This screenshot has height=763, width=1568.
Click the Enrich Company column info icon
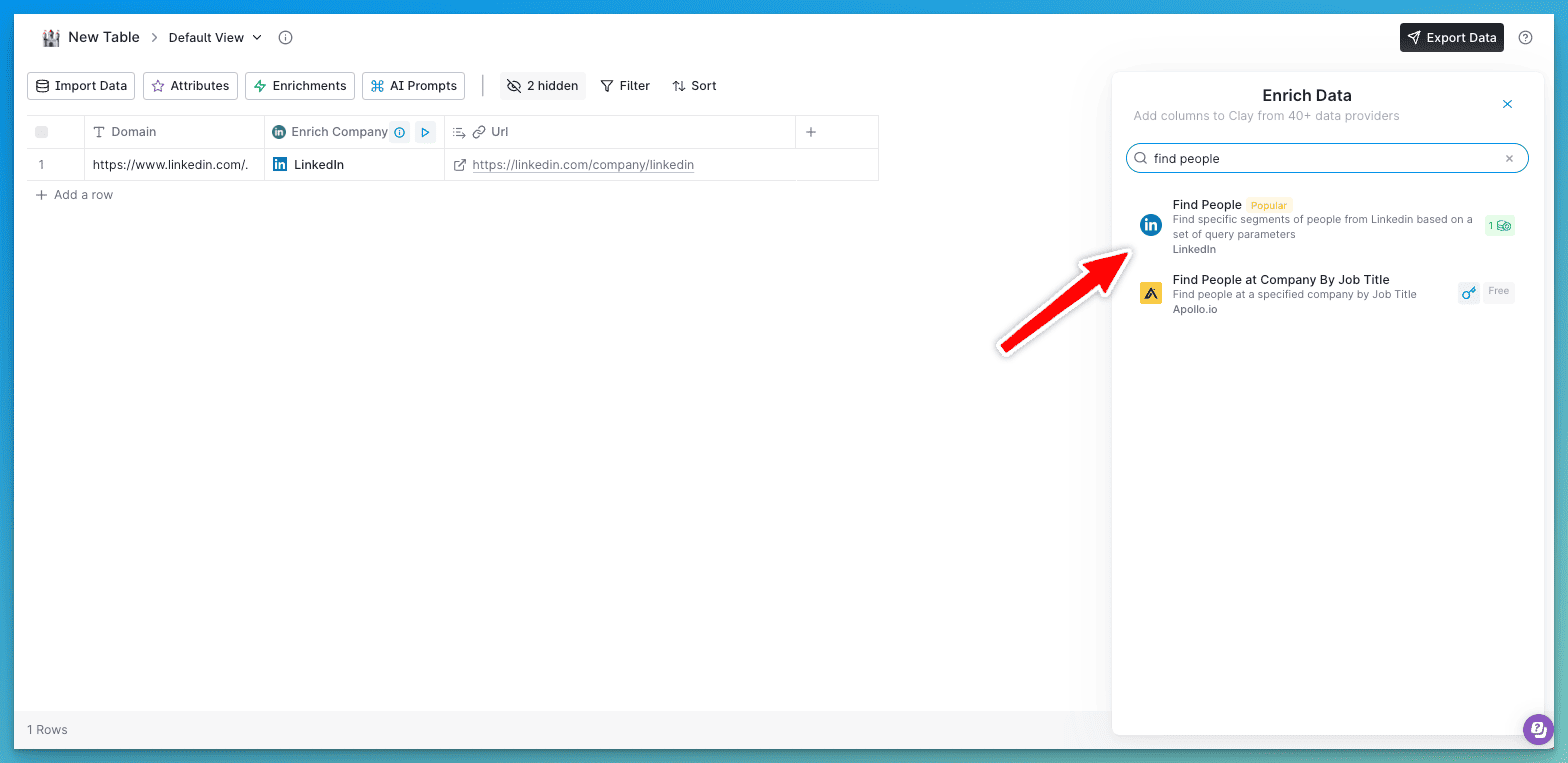[399, 132]
